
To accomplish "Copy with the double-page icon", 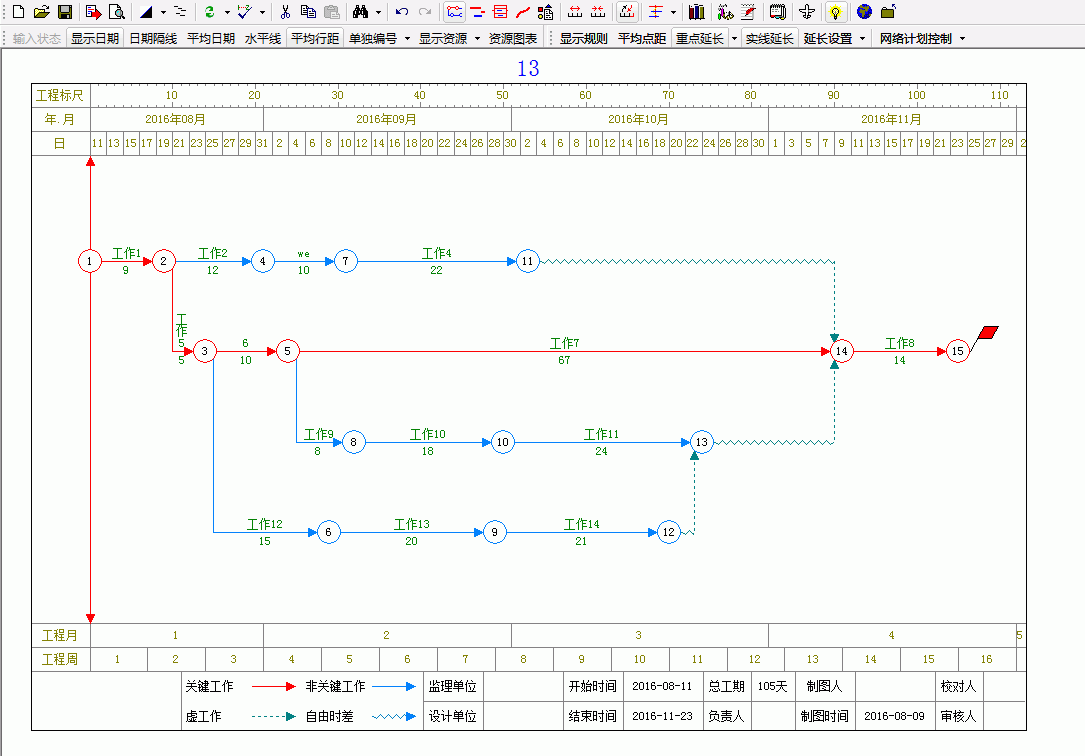I will tap(309, 12).
